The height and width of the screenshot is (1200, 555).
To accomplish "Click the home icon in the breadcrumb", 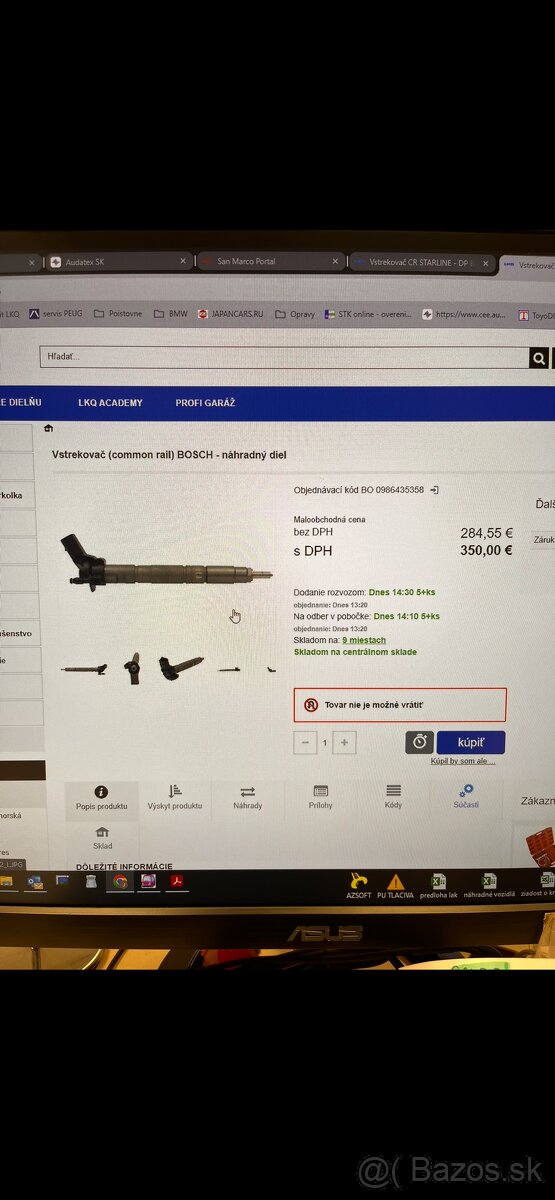I will (x=48, y=428).
